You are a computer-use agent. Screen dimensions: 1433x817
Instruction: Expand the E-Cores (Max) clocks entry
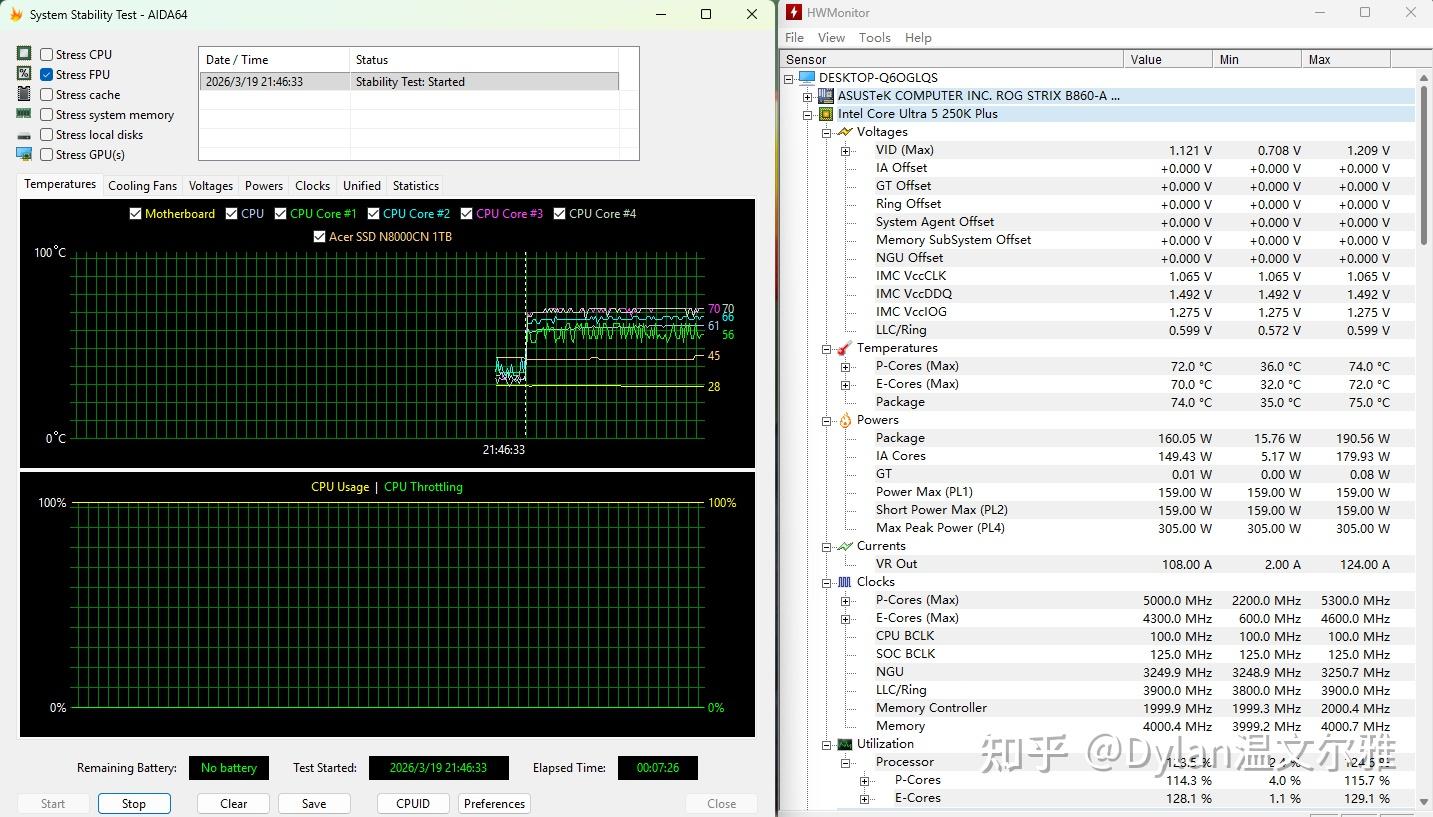[846, 619]
